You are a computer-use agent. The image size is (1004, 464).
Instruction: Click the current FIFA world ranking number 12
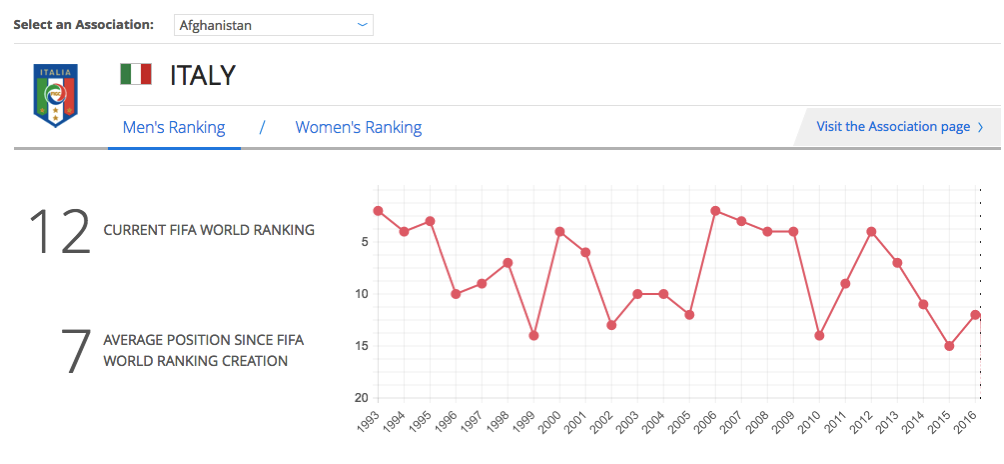click(60, 232)
